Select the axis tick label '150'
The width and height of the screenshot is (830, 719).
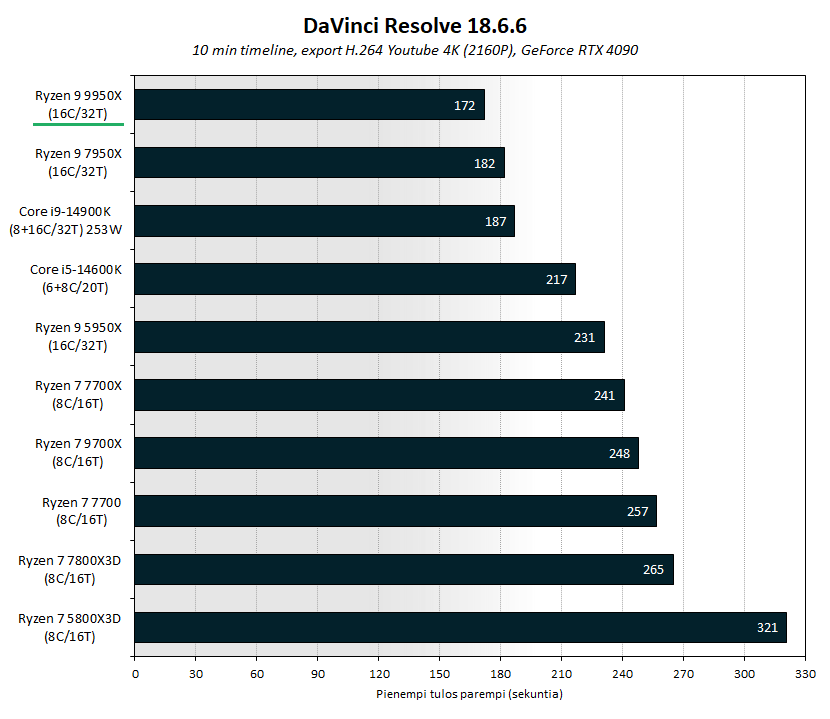click(440, 674)
